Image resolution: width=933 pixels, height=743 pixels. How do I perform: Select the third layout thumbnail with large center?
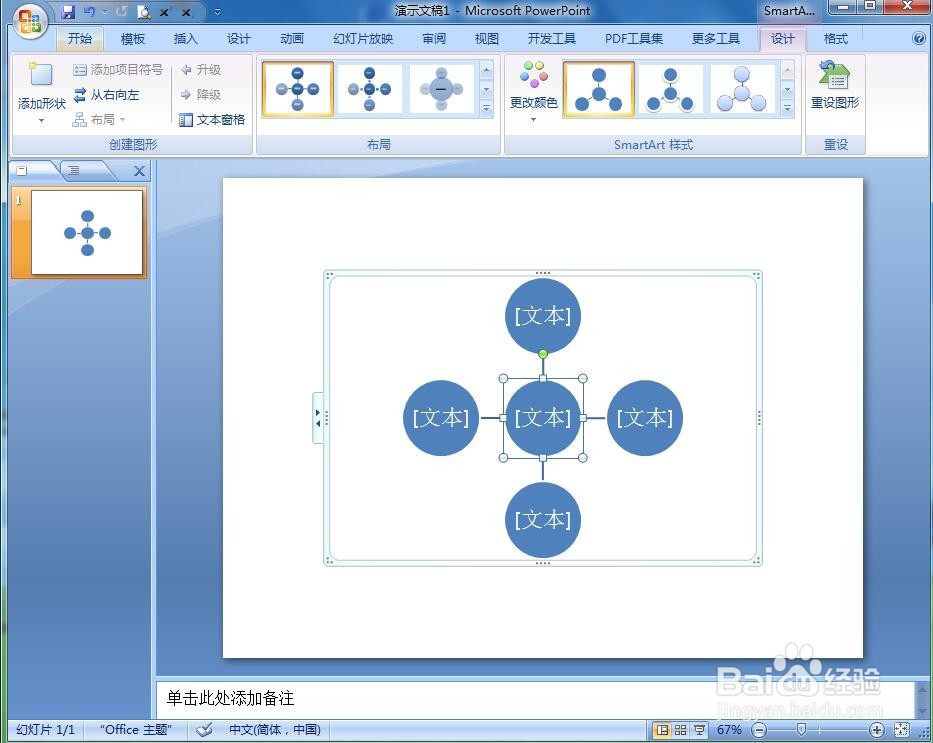441,89
